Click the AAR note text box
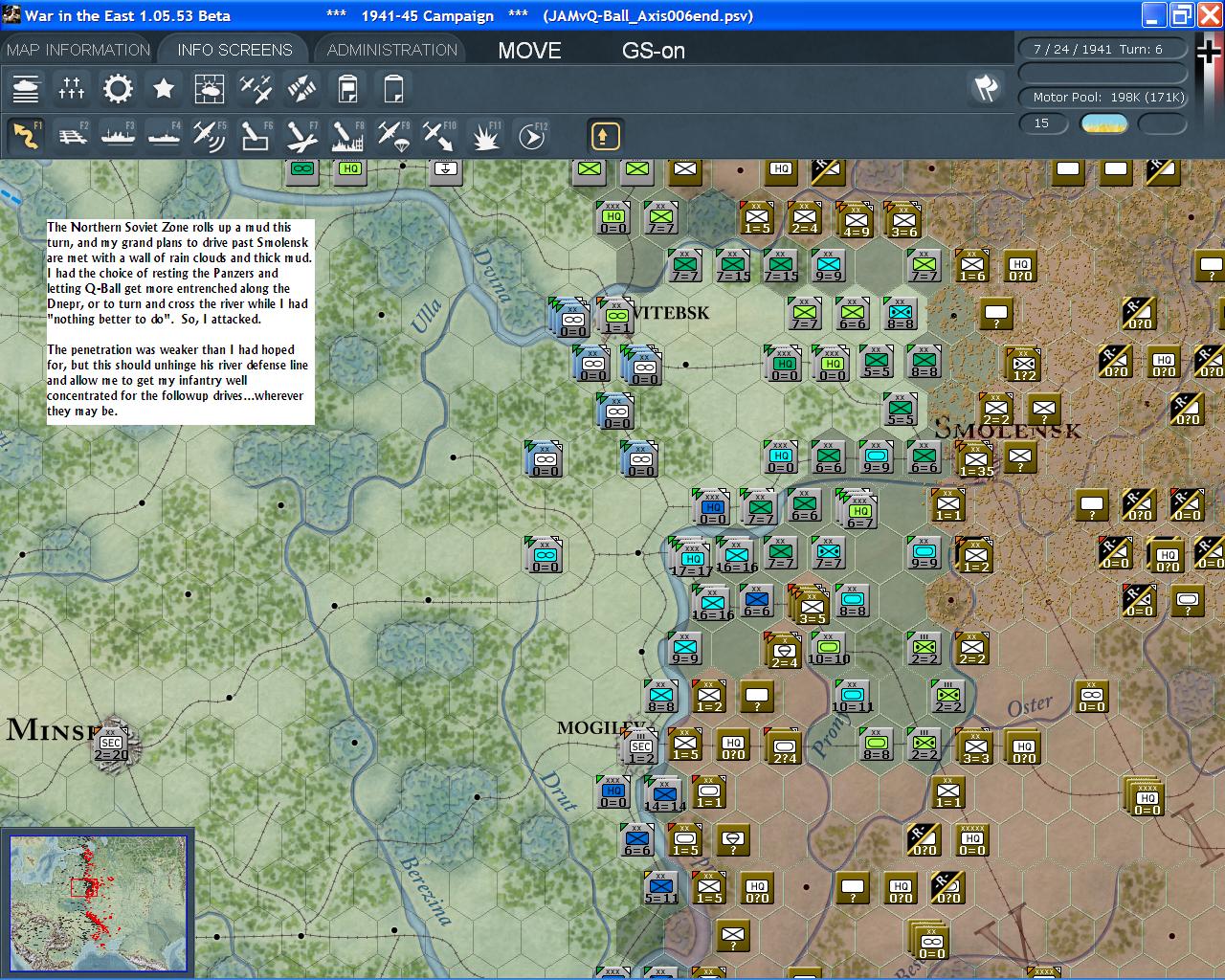 click(x=180, y=320)
